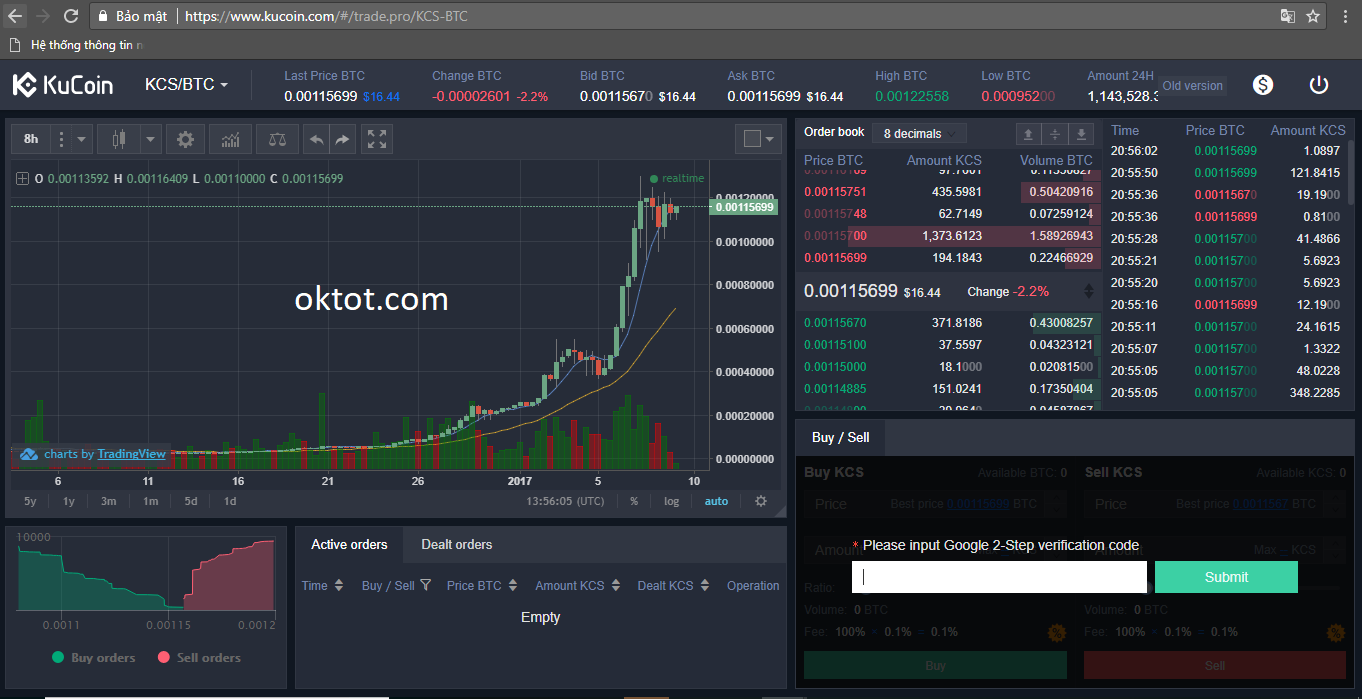Toggle log scale on the chart
Viewport: 1362px width, 699px height.
point(671,501)
